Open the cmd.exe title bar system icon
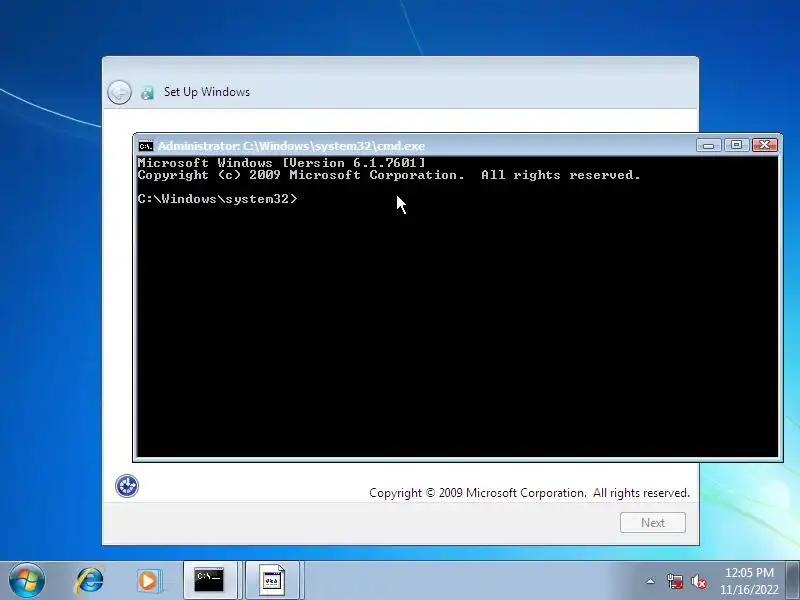This screenshot has height=600, width=800. tap(145, 146)
